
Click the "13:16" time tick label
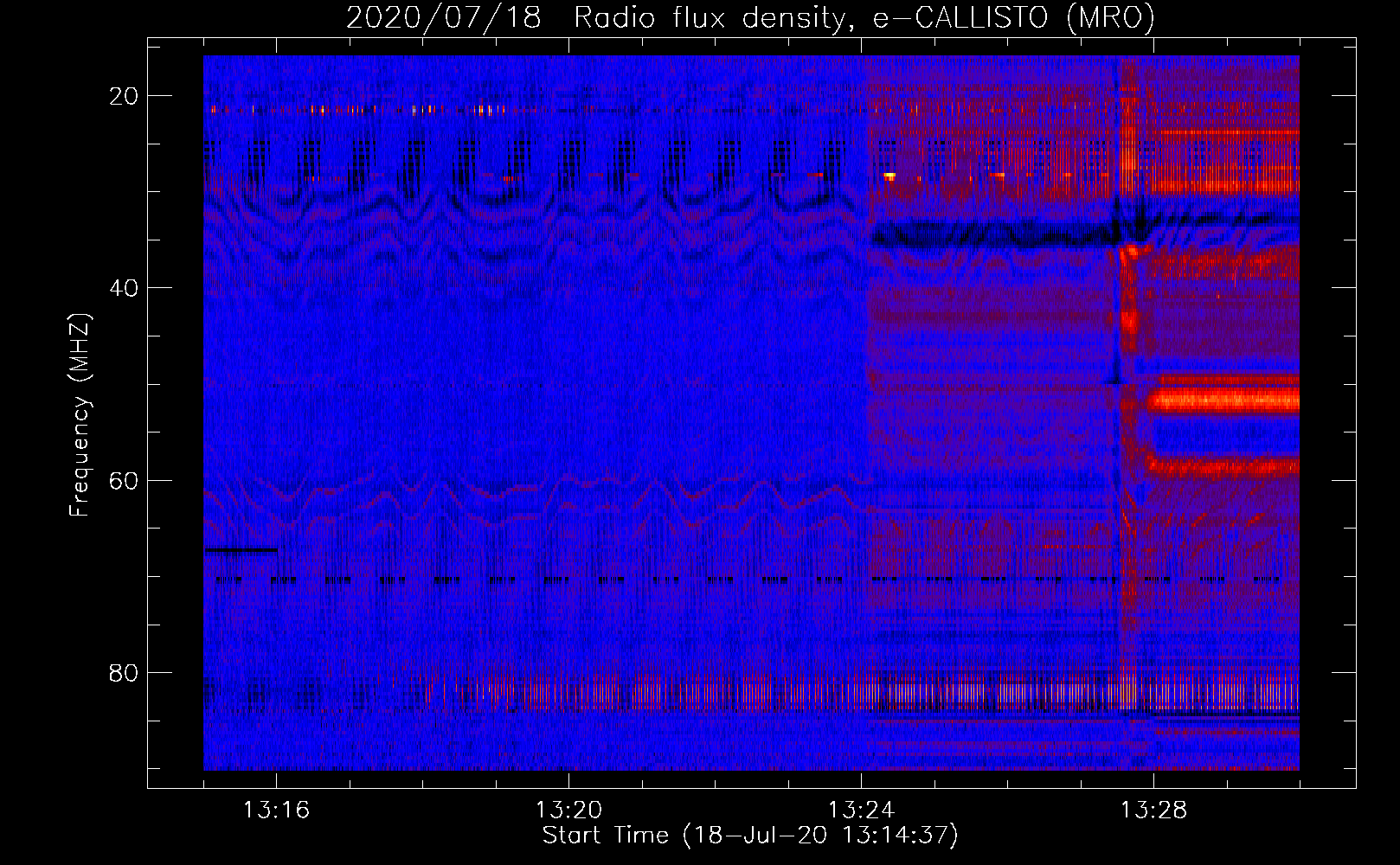point(276,811)
